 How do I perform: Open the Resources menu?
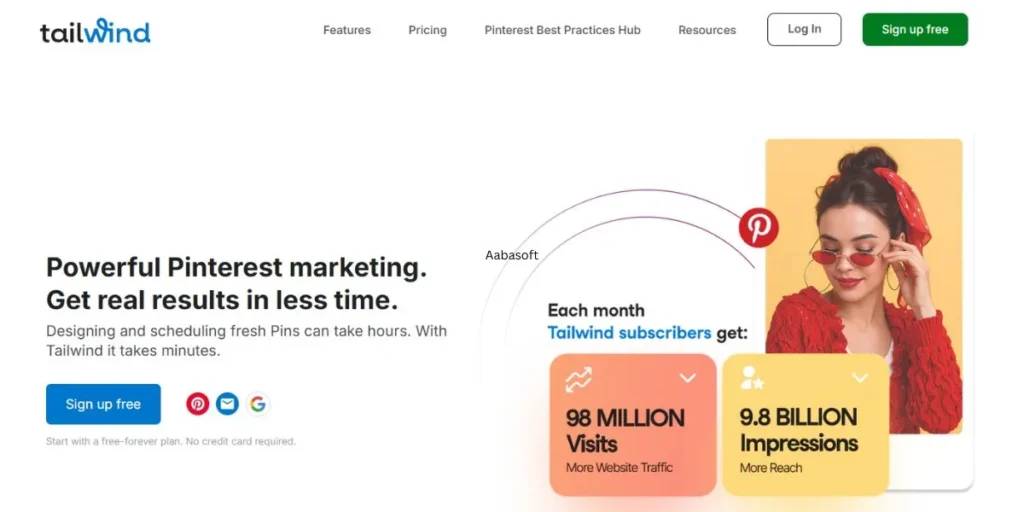(707, 30)
